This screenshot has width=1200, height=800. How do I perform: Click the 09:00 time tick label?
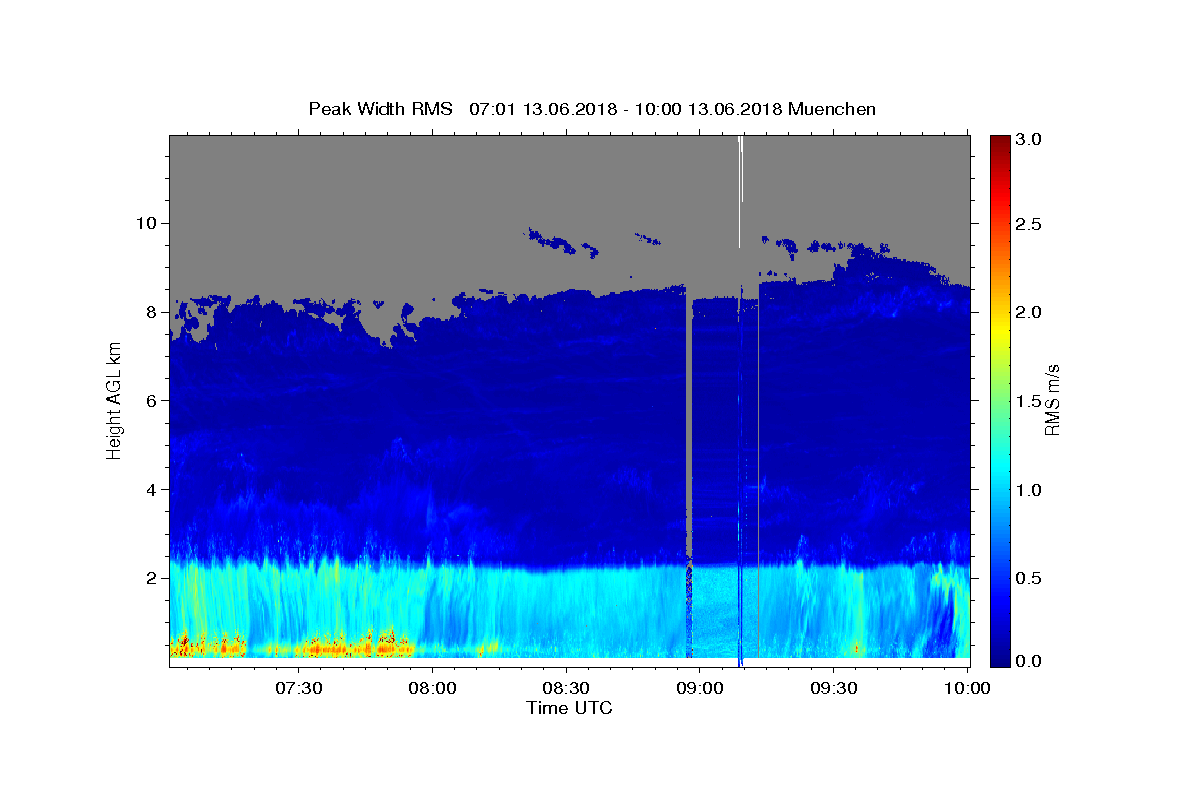(x=700, y=688)
